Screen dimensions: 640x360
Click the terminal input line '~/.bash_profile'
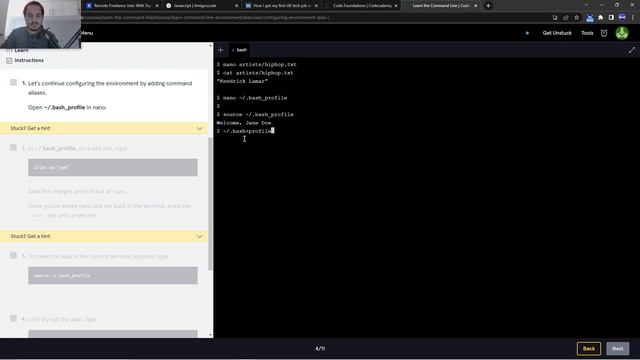pyautogui.click(x=247, y=131)
